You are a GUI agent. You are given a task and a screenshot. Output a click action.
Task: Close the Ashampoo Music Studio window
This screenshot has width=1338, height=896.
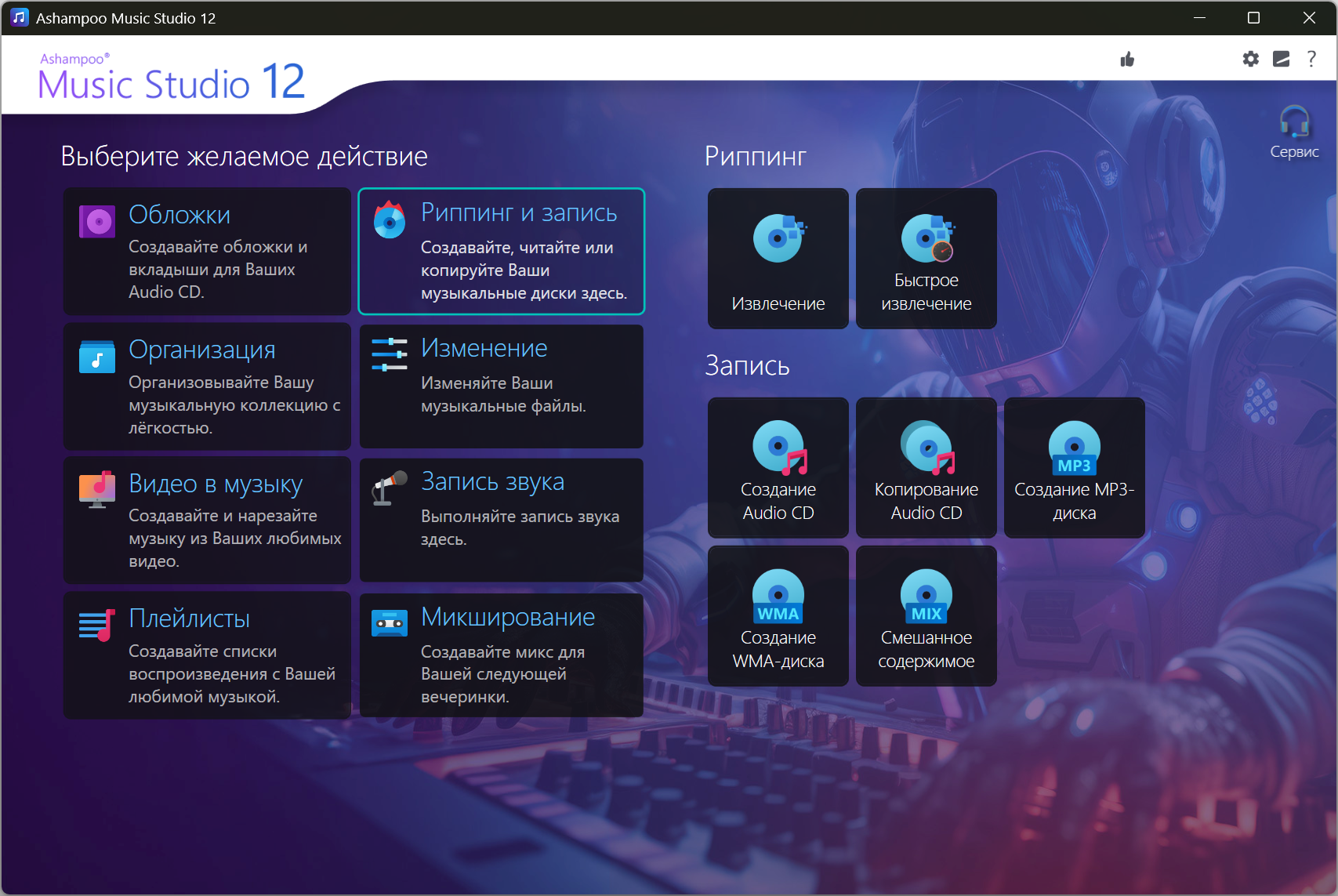1309,17
